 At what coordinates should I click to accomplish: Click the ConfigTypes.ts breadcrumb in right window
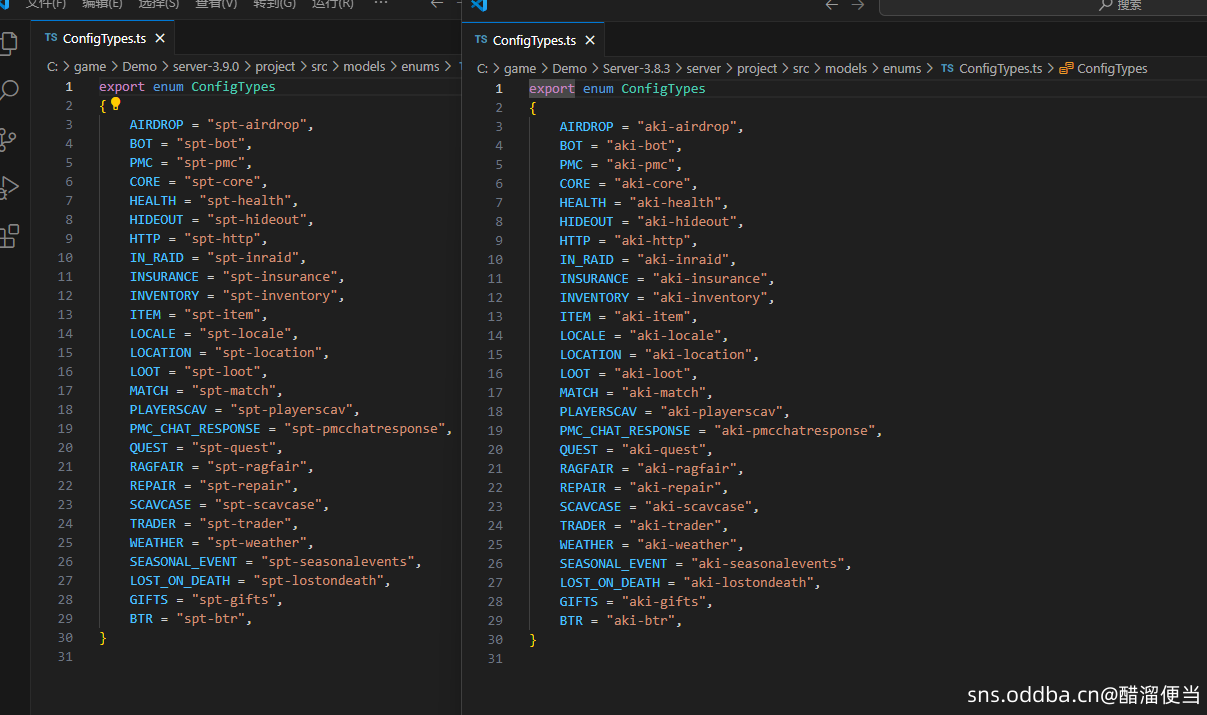(x=999, y=68)
